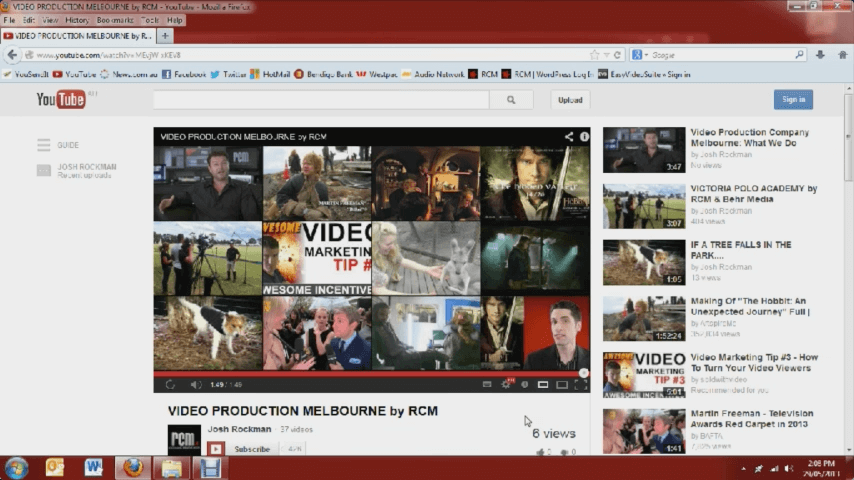
Task: Open VICTORIA POLO ACADEMY suggested video title
Action: click(x=754, y=194)
